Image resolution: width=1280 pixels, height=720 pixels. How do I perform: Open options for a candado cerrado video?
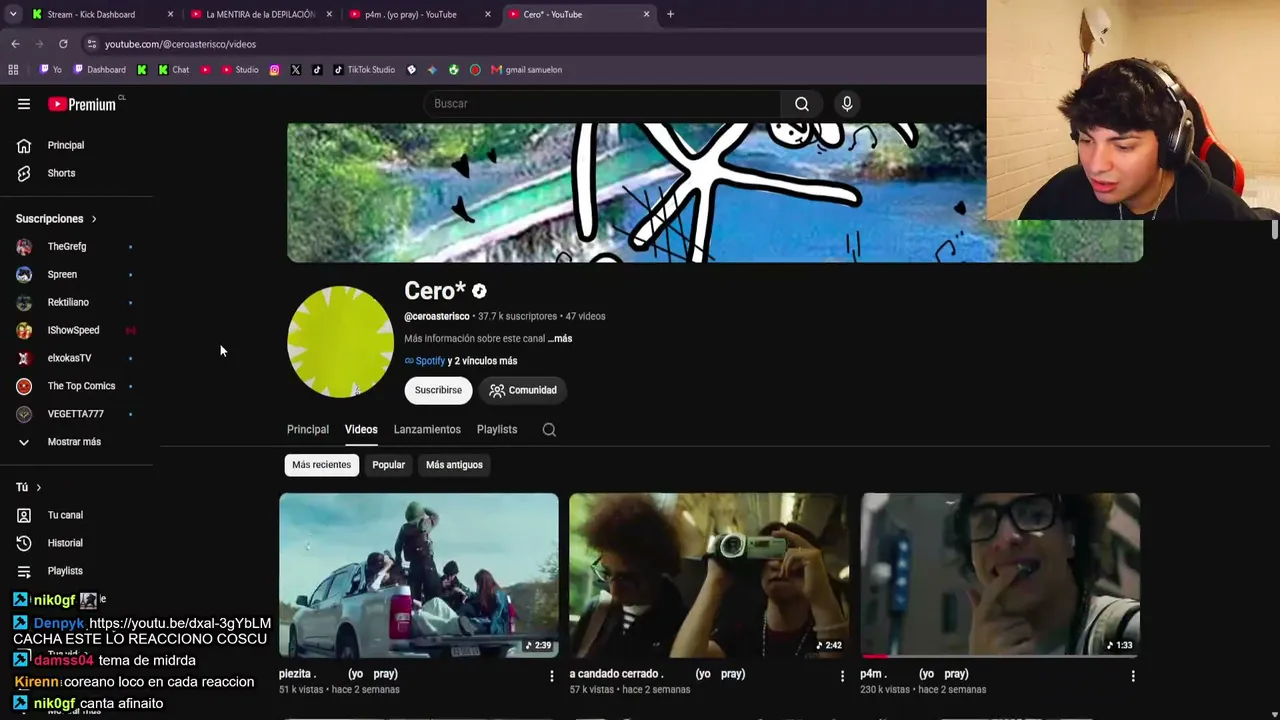pos(842,676)
